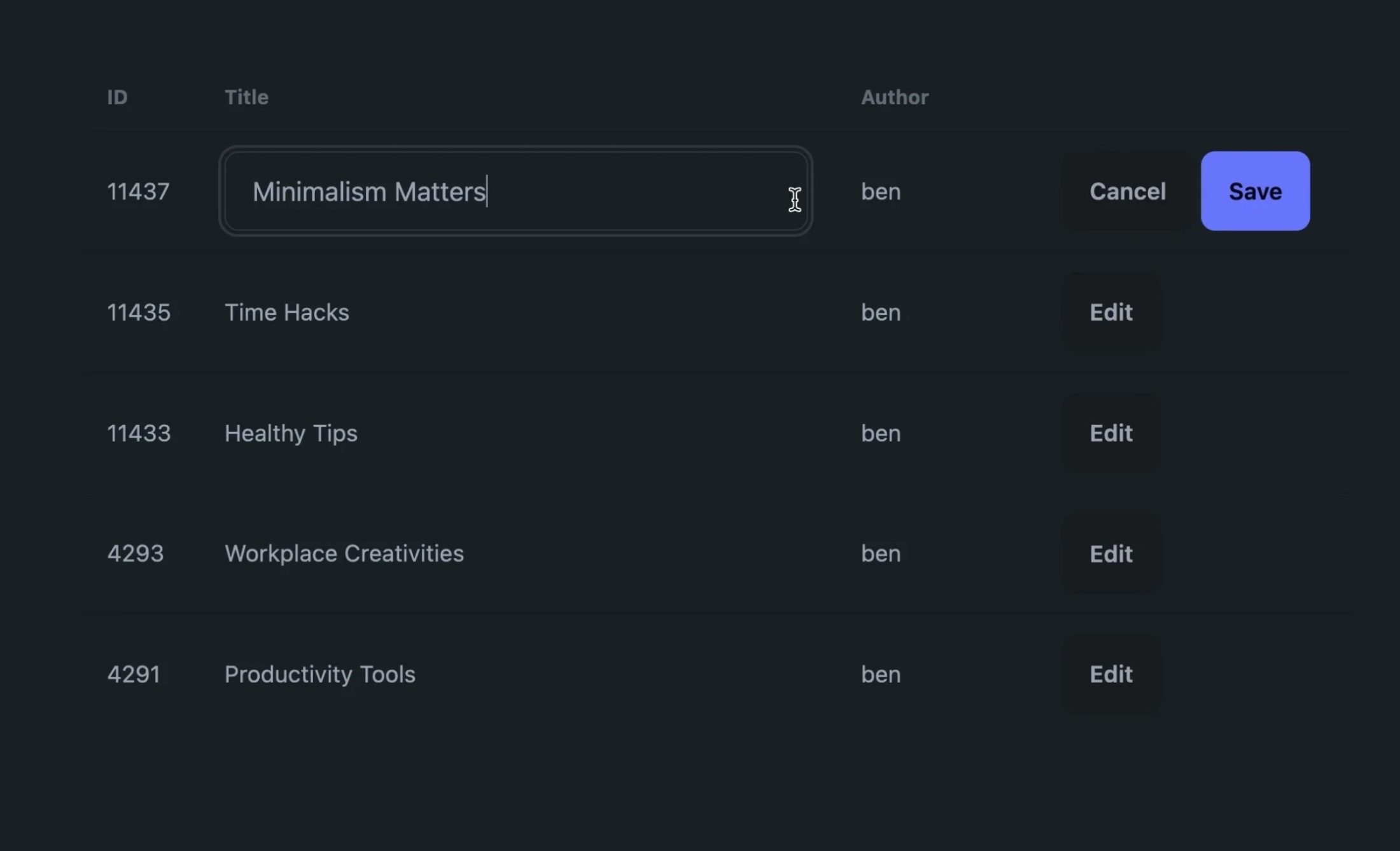
Task: Click Edit on the Time Hacks row
Action: [1110, 312]
